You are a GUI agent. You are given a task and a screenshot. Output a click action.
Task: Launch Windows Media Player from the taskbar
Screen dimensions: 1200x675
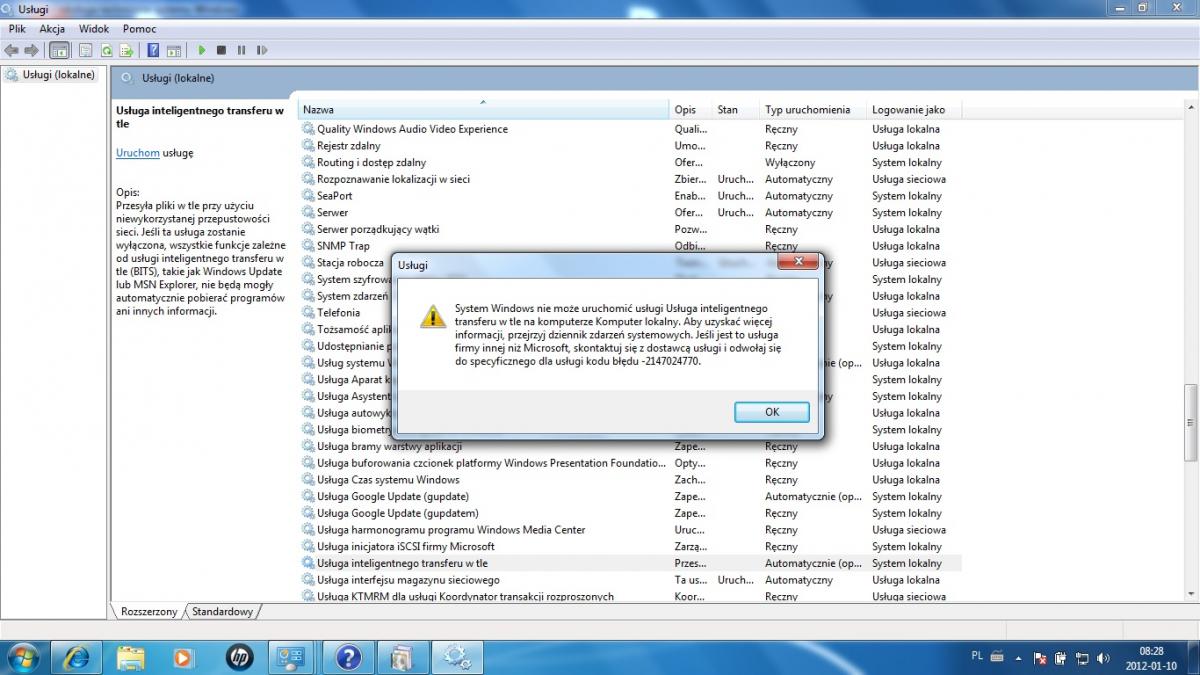pyautogui.click(x=184, y=657)
